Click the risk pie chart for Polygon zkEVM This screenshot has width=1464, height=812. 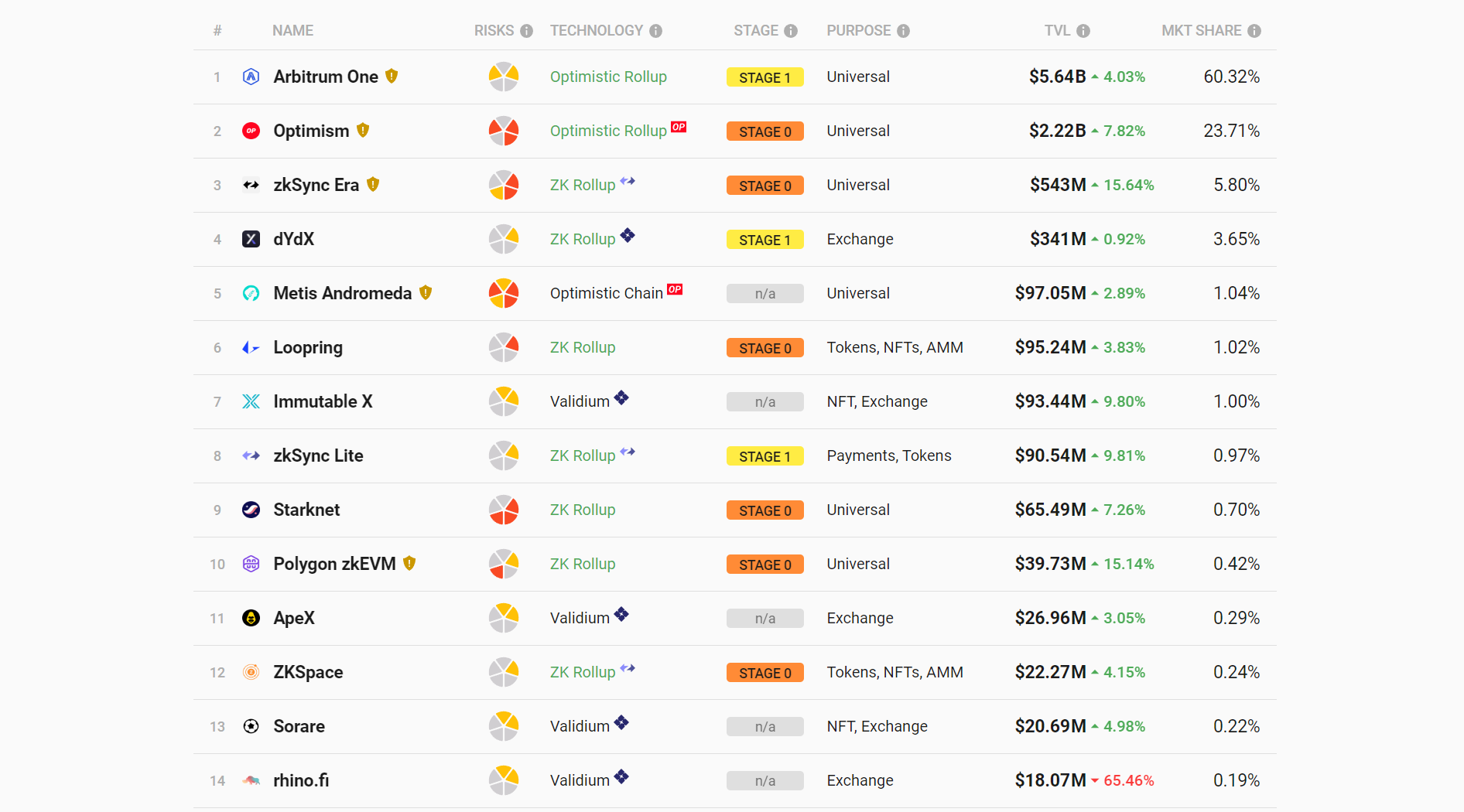(x=504, y=564)
